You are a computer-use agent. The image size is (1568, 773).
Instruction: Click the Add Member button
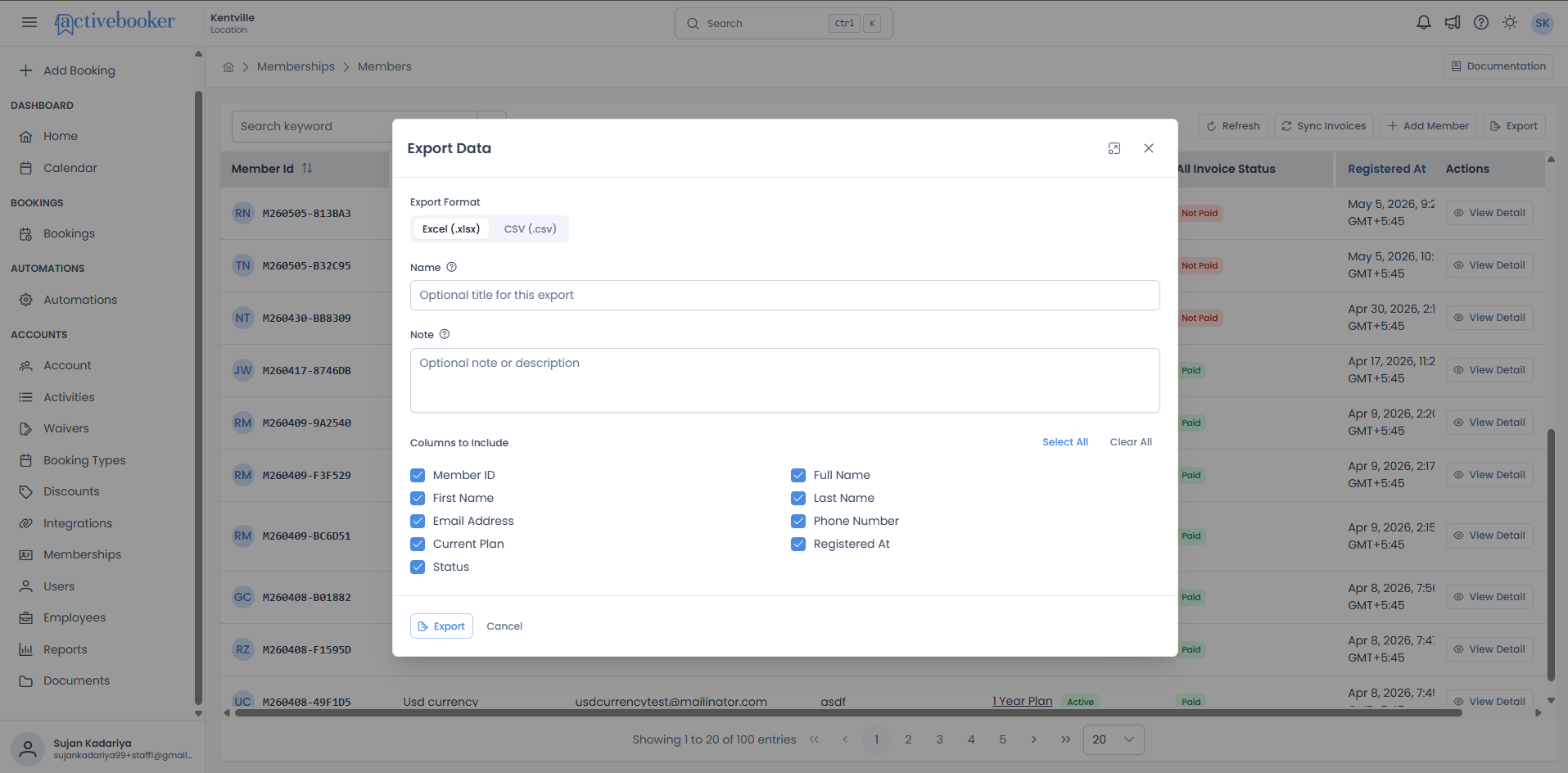[x=1428, y=126]
